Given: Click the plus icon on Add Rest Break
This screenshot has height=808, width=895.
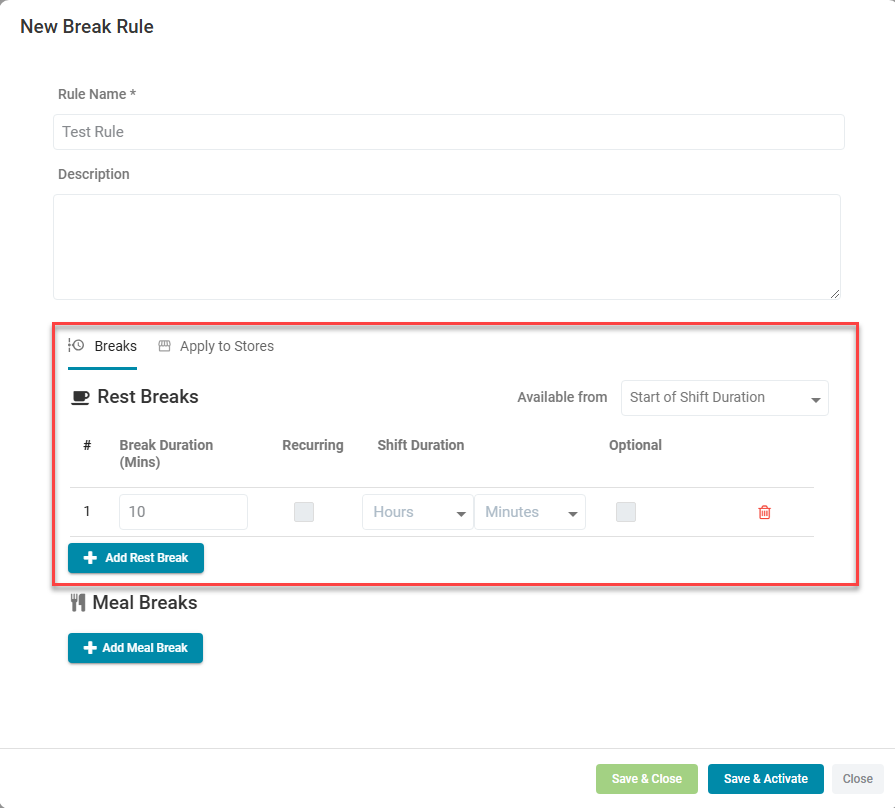Looking at the screenshot, I should (x=90, y=558).
